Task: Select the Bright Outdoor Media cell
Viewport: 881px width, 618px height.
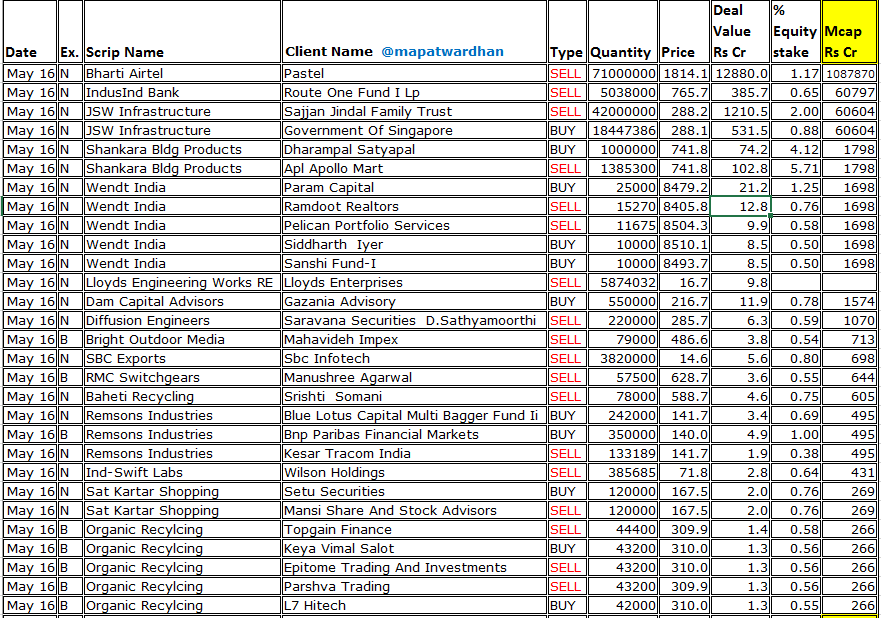Action: pos(182,340)
